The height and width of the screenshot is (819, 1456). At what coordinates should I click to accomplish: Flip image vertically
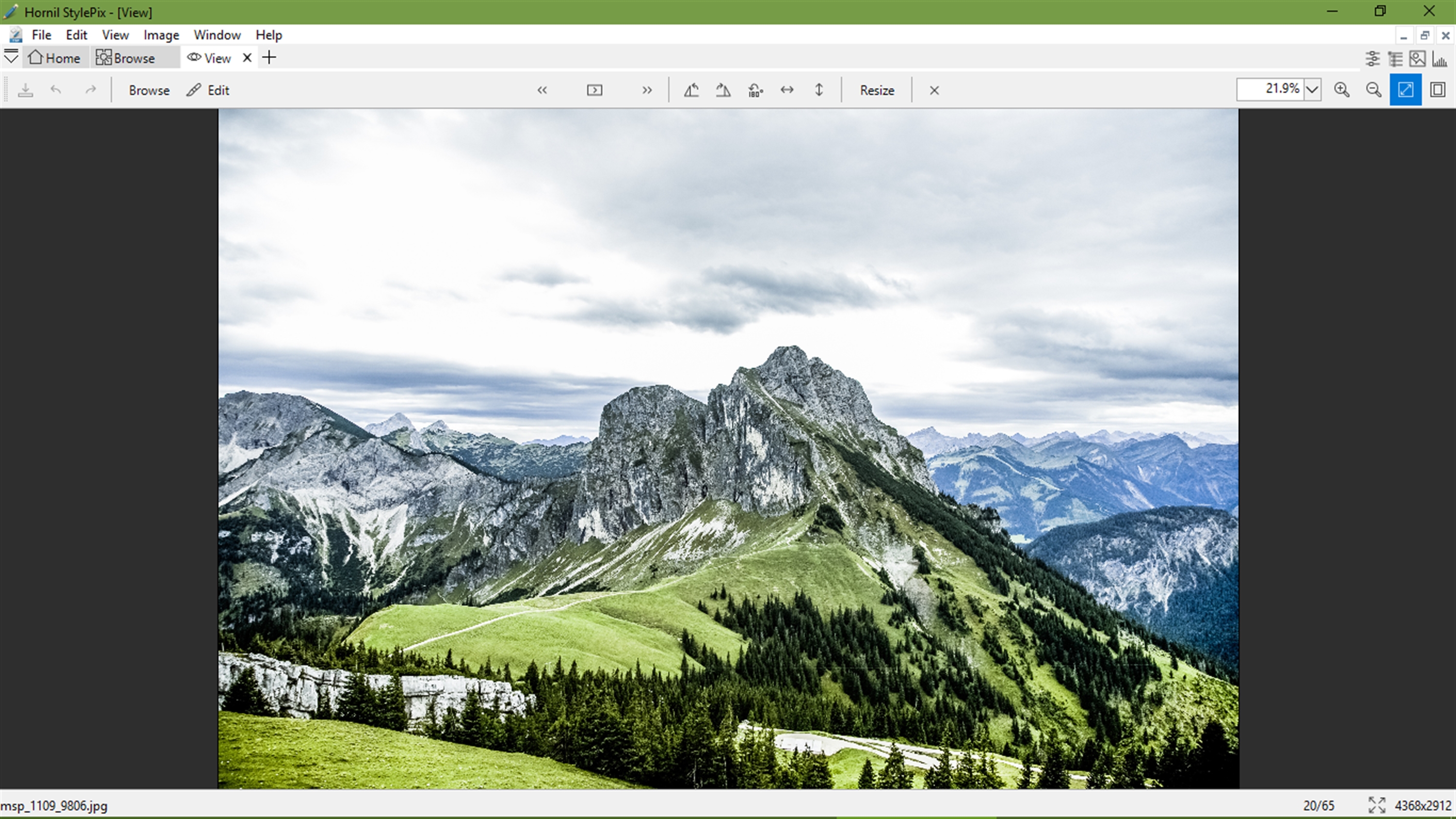(x=818, y=90)
